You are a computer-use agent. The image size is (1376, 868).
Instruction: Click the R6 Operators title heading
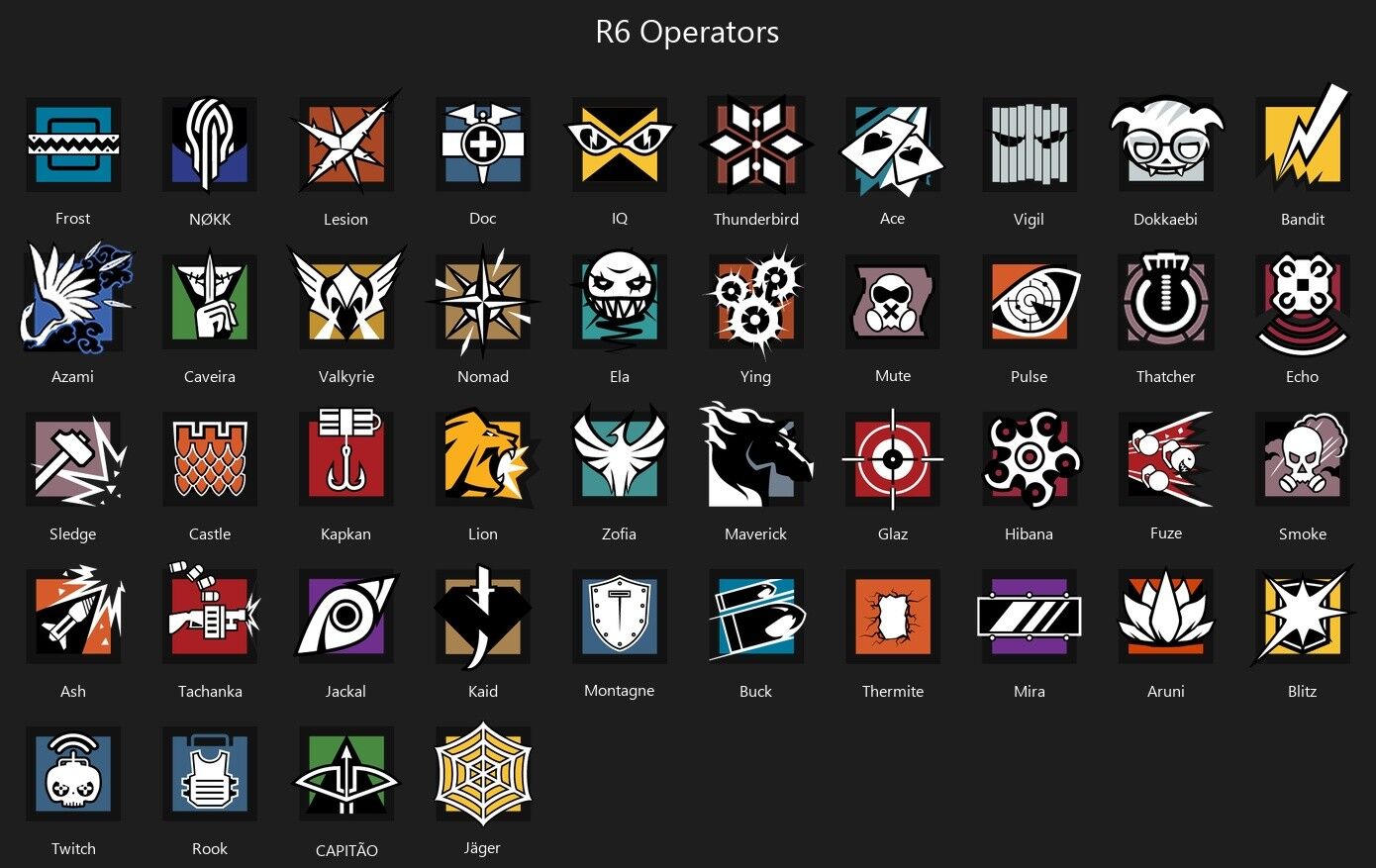click(687, 32)
